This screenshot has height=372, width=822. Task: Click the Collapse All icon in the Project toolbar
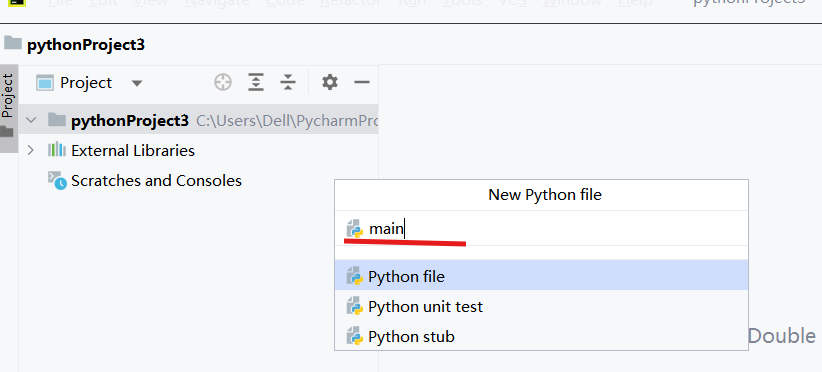(287, 82)
